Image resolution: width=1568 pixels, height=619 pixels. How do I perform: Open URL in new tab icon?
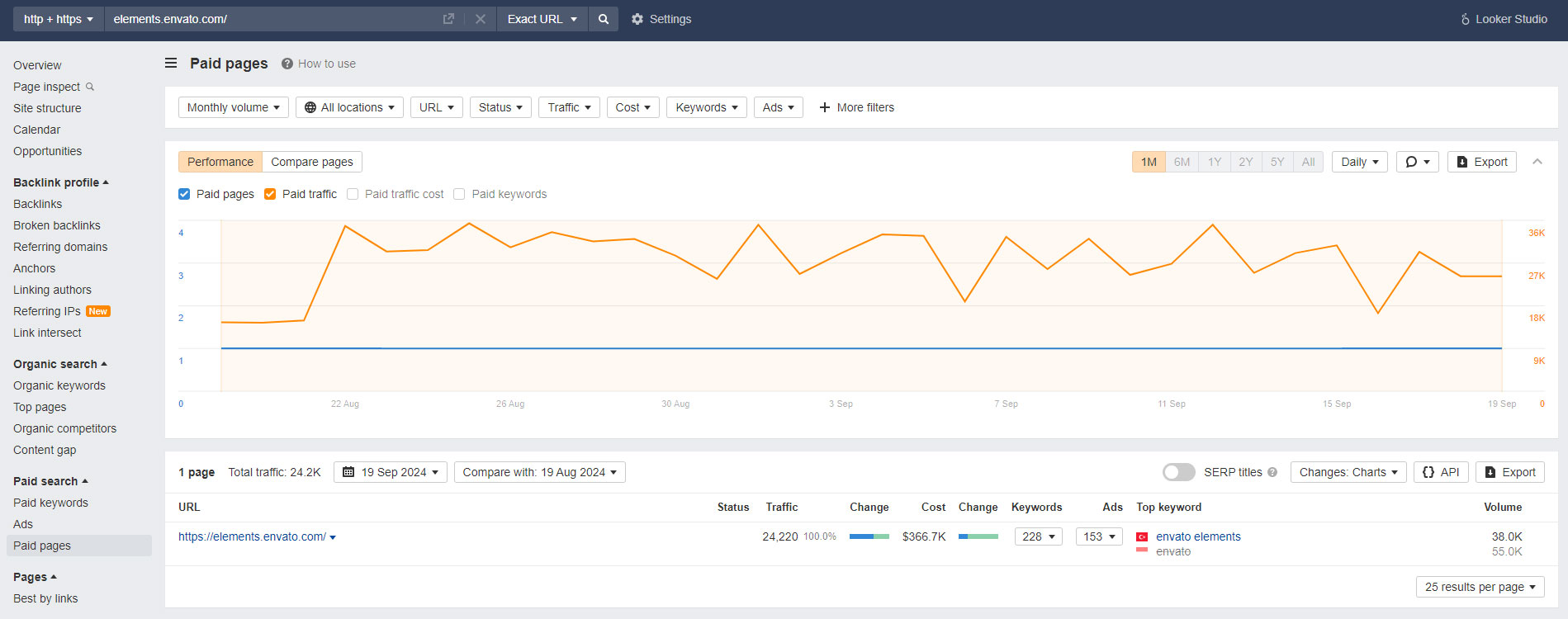click(448, 19)
